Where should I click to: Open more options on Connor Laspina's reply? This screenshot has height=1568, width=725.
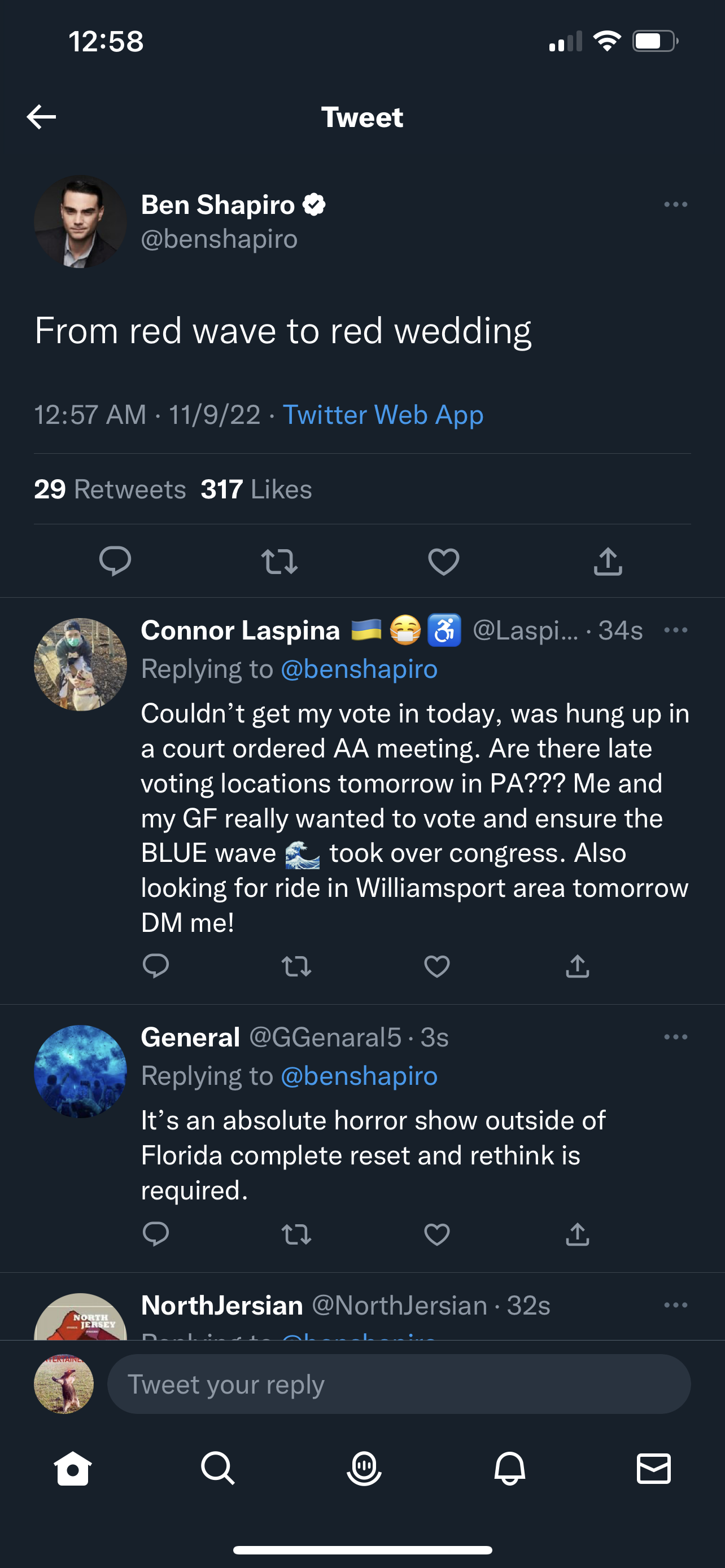[675, 630]
